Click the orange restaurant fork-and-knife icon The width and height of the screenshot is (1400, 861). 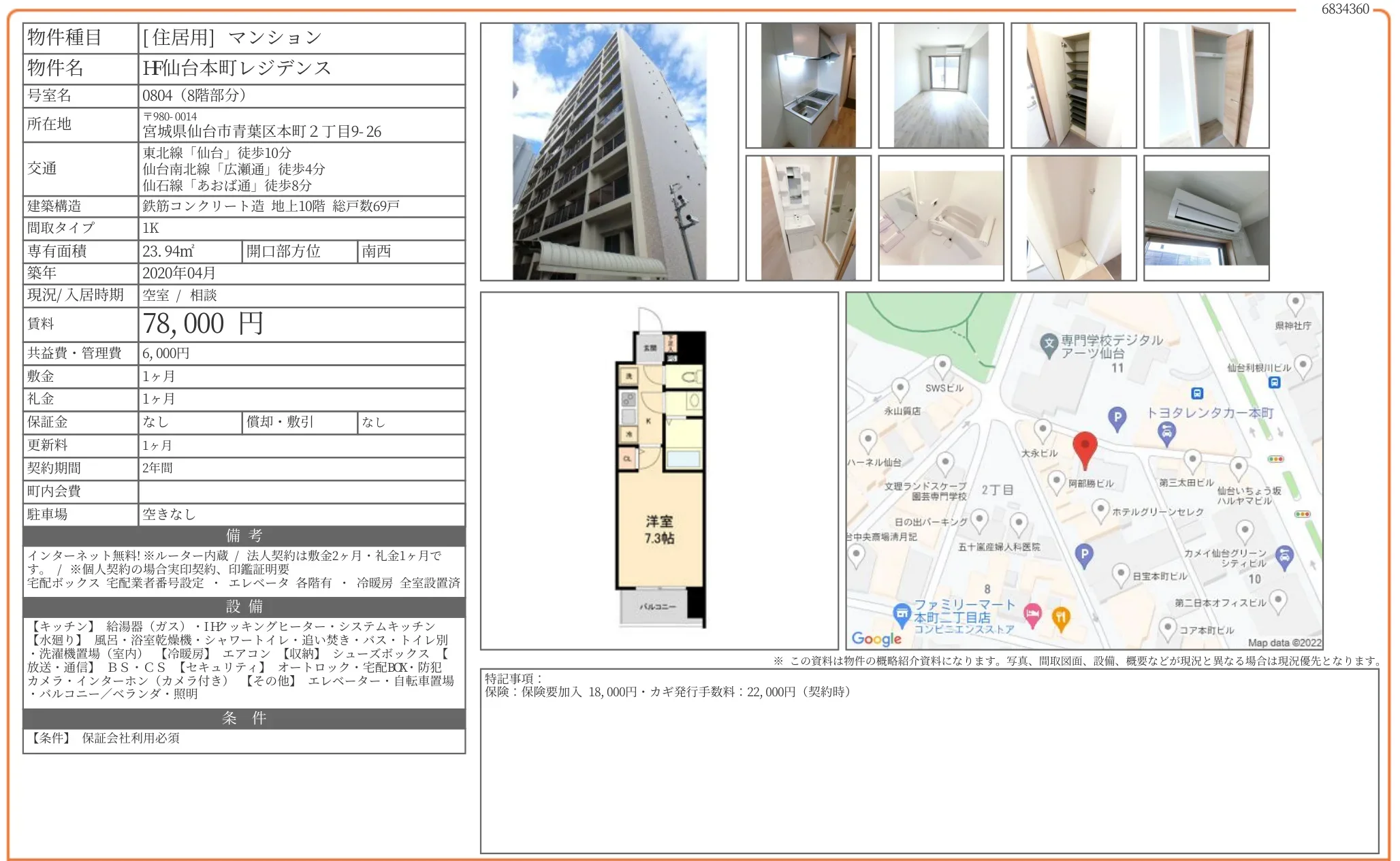1061,618
